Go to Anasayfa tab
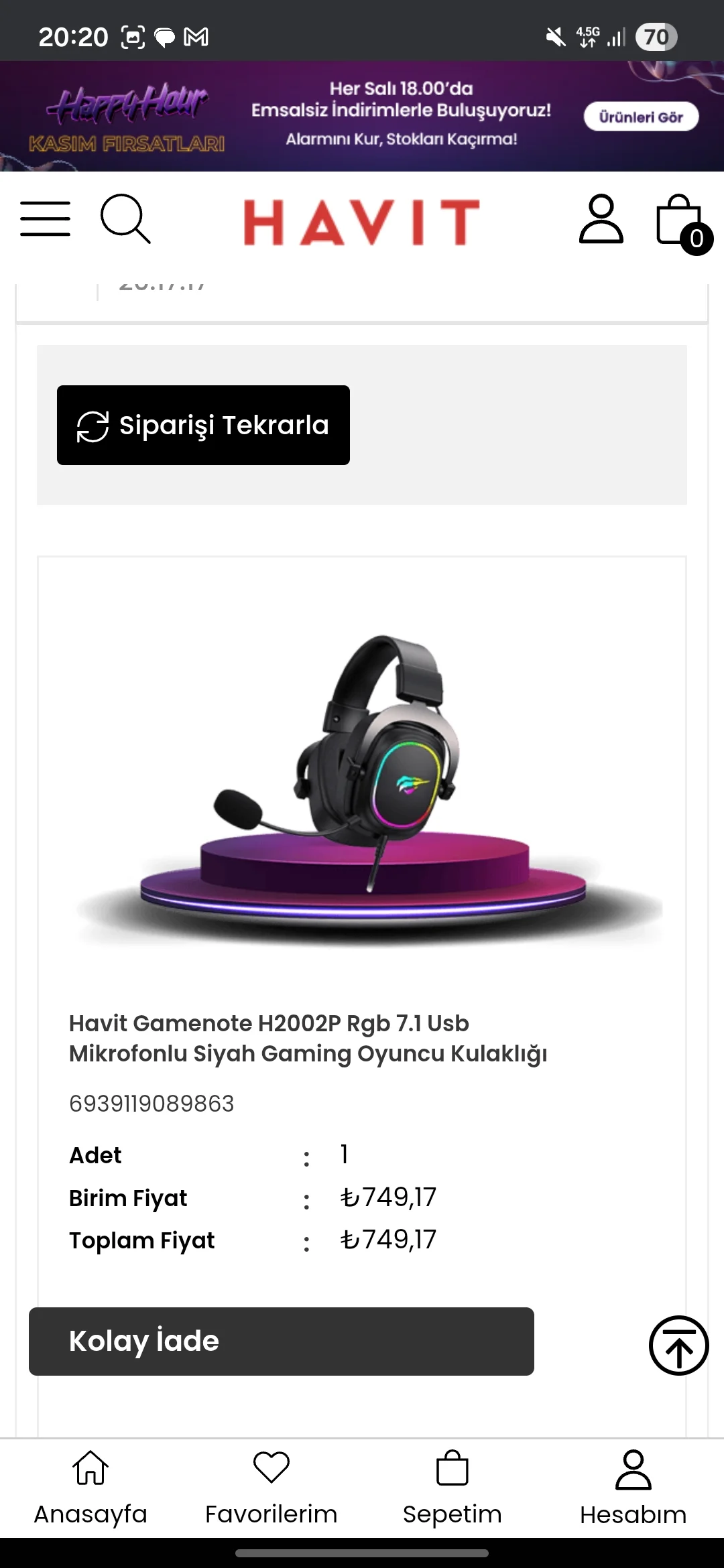The height and width of the screenshot is (1568, 724). 90,1488
